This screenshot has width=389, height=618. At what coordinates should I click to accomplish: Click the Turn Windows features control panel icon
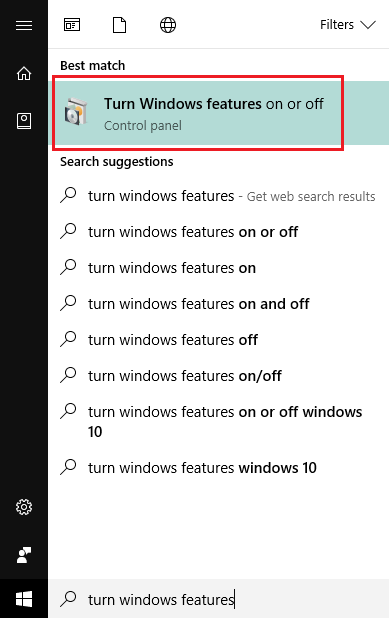click(76, 112)
